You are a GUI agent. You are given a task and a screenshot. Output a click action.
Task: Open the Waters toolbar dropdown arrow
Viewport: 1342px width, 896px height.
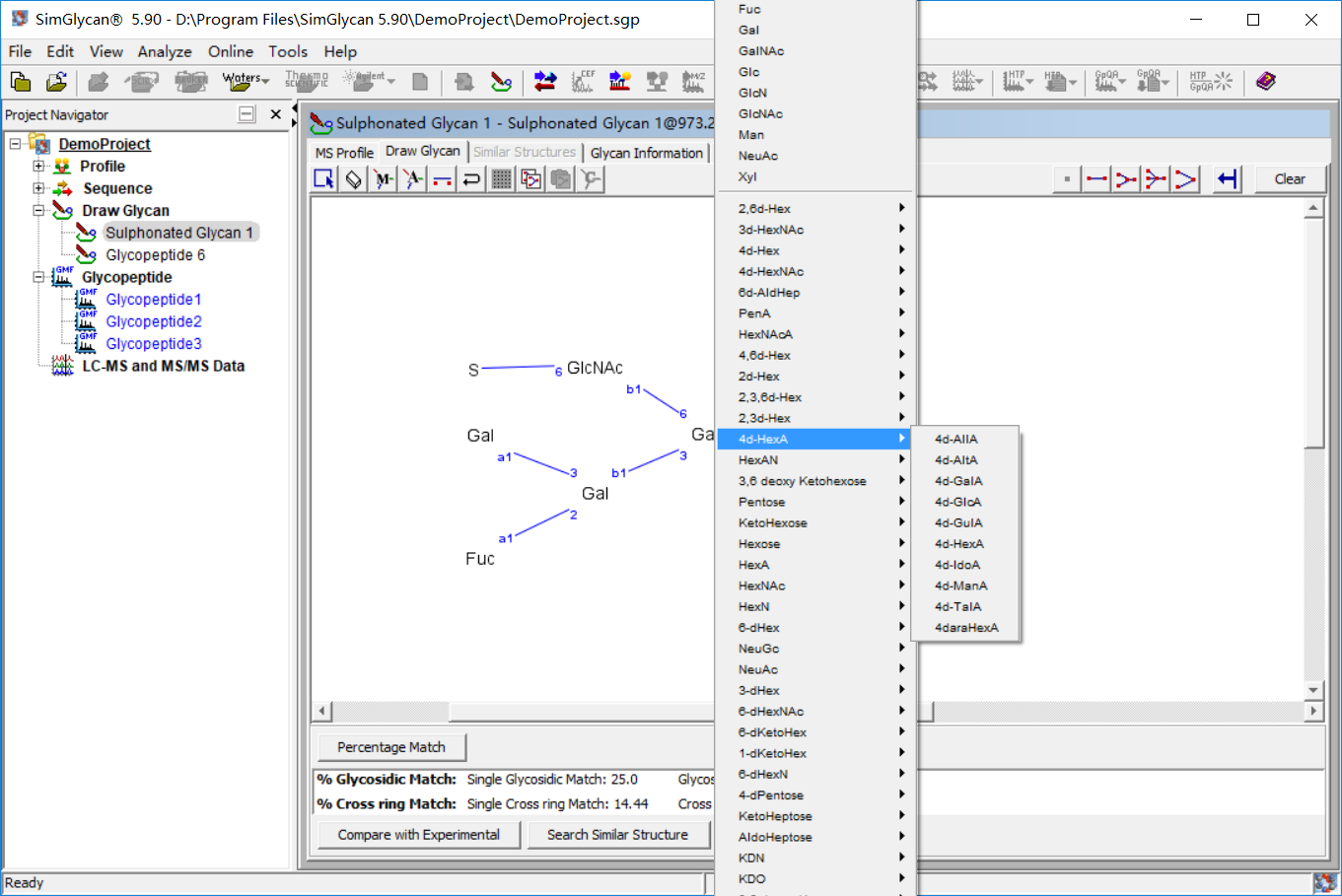[x=264, y=82]
